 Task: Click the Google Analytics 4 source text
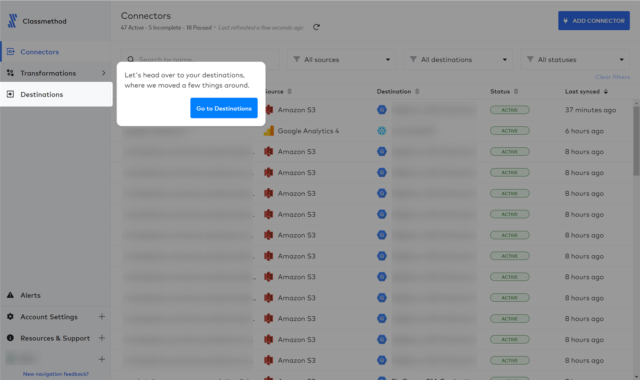(x=308, y=131)
